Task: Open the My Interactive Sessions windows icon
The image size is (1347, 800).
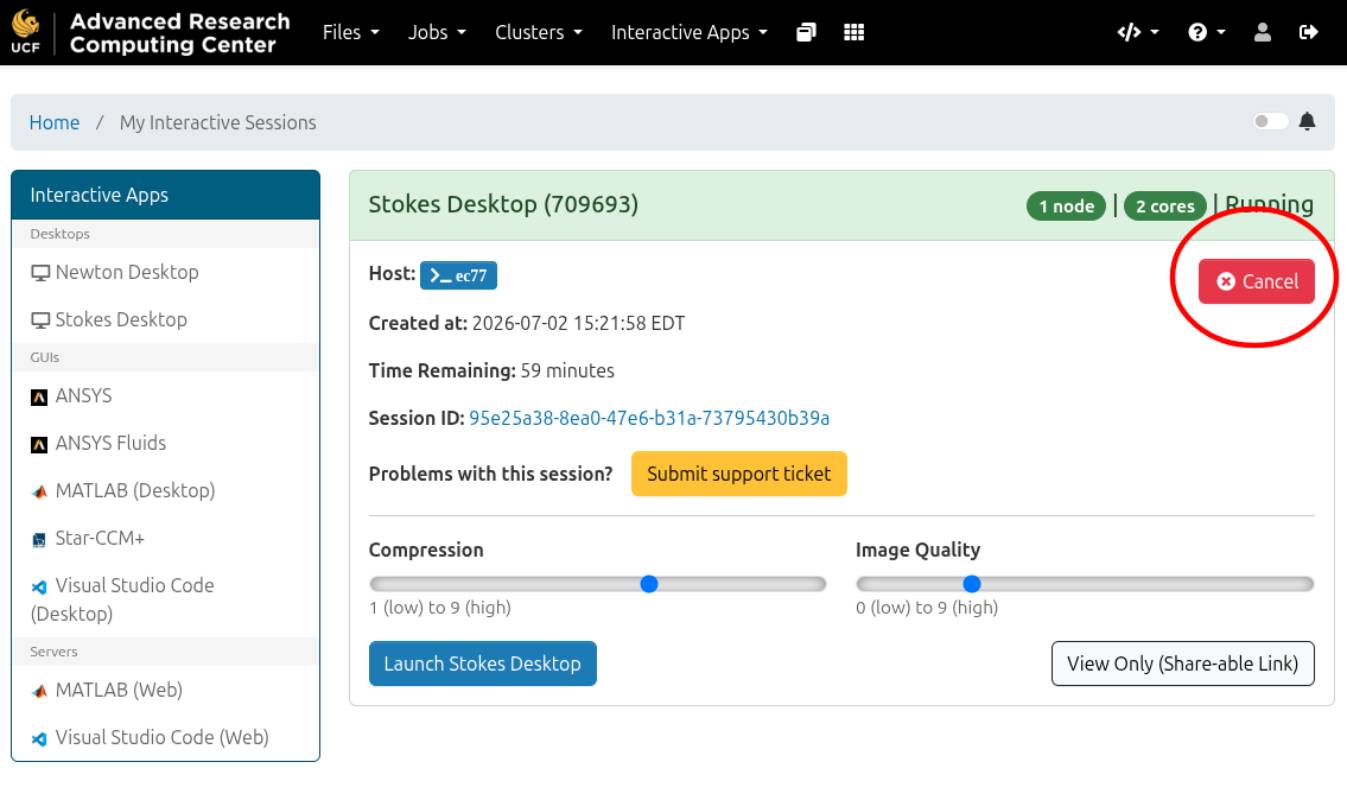Action: (x=806, y=32)
